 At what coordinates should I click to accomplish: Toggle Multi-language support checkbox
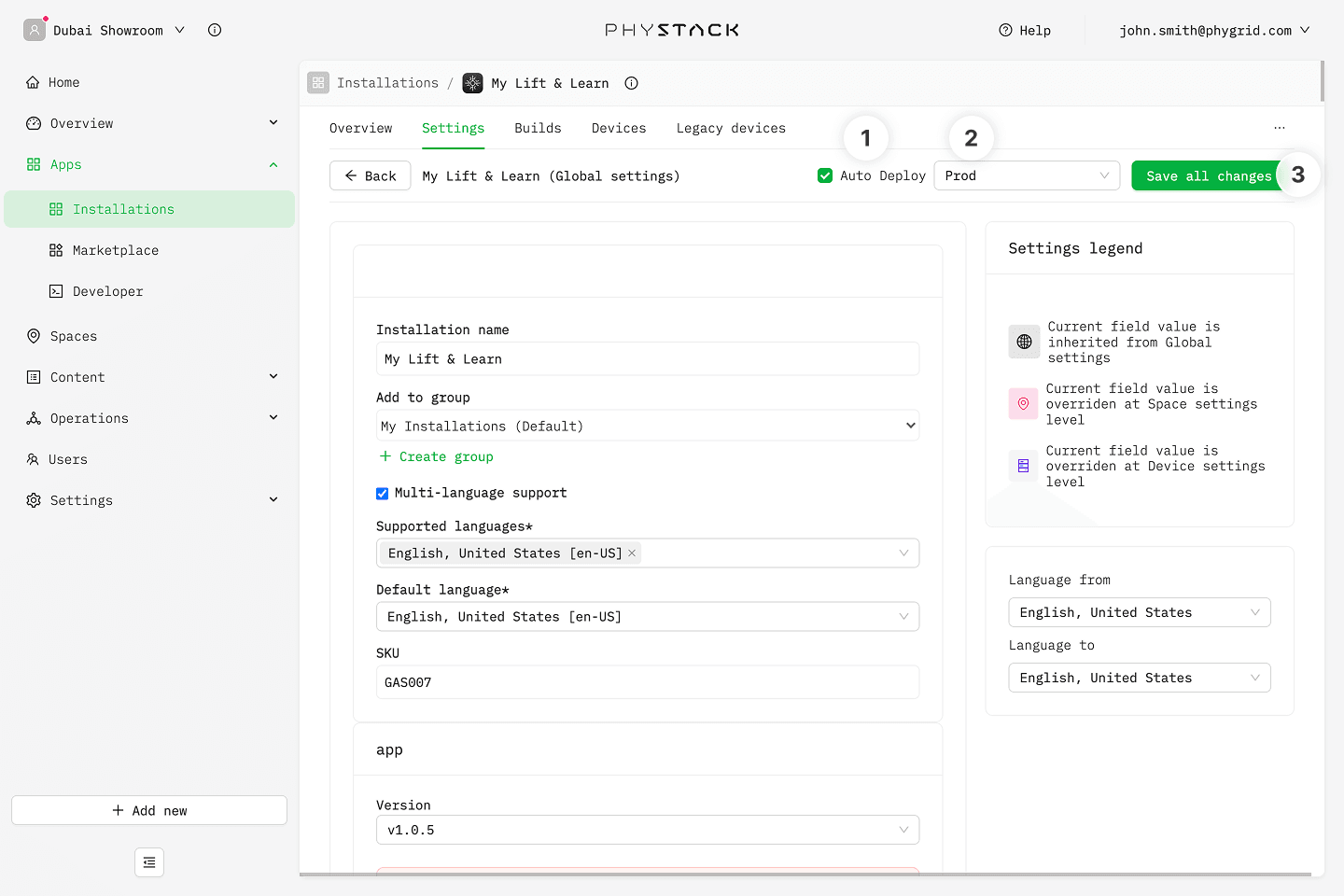(x=382, y=493)
